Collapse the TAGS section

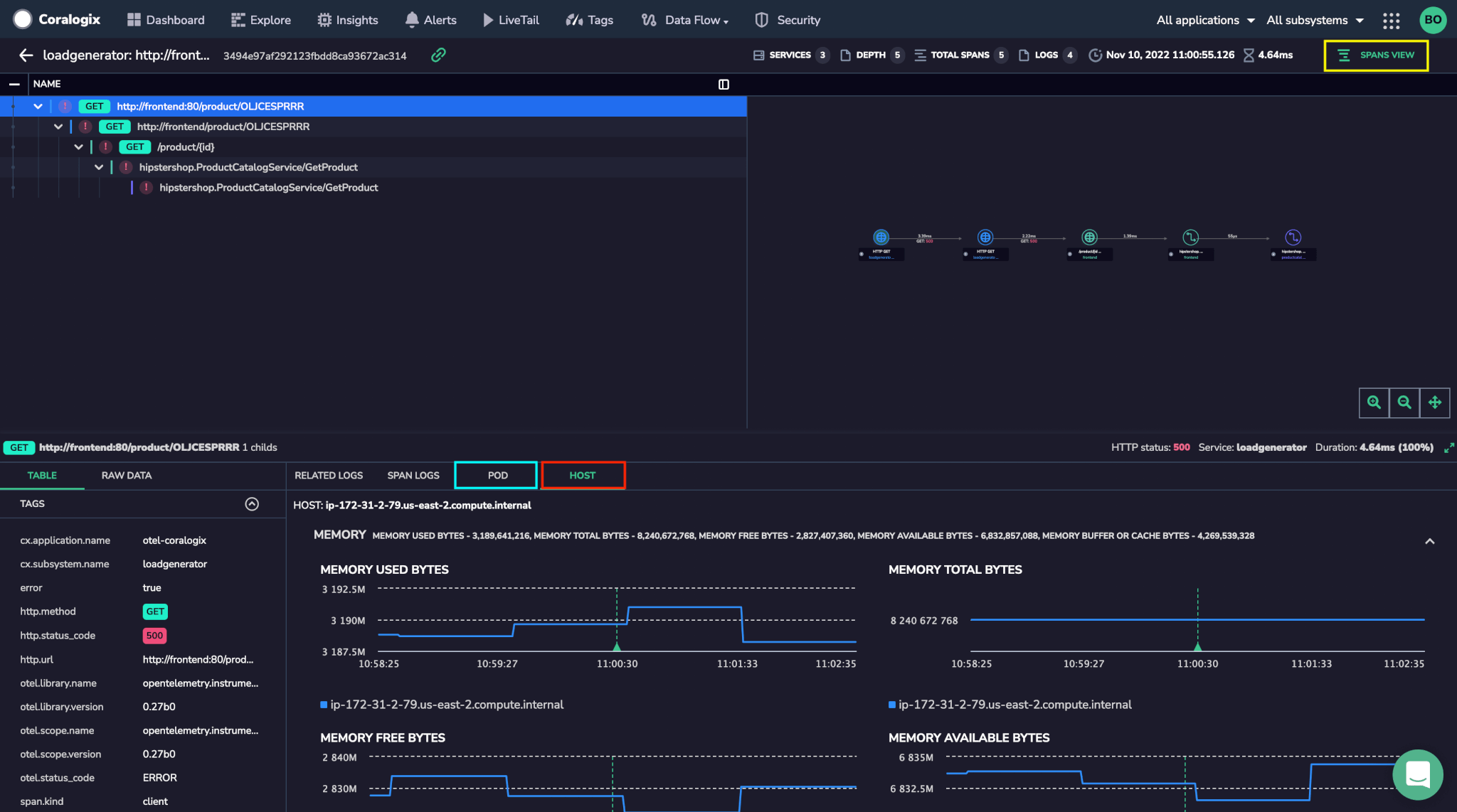[x=252, y=504]
